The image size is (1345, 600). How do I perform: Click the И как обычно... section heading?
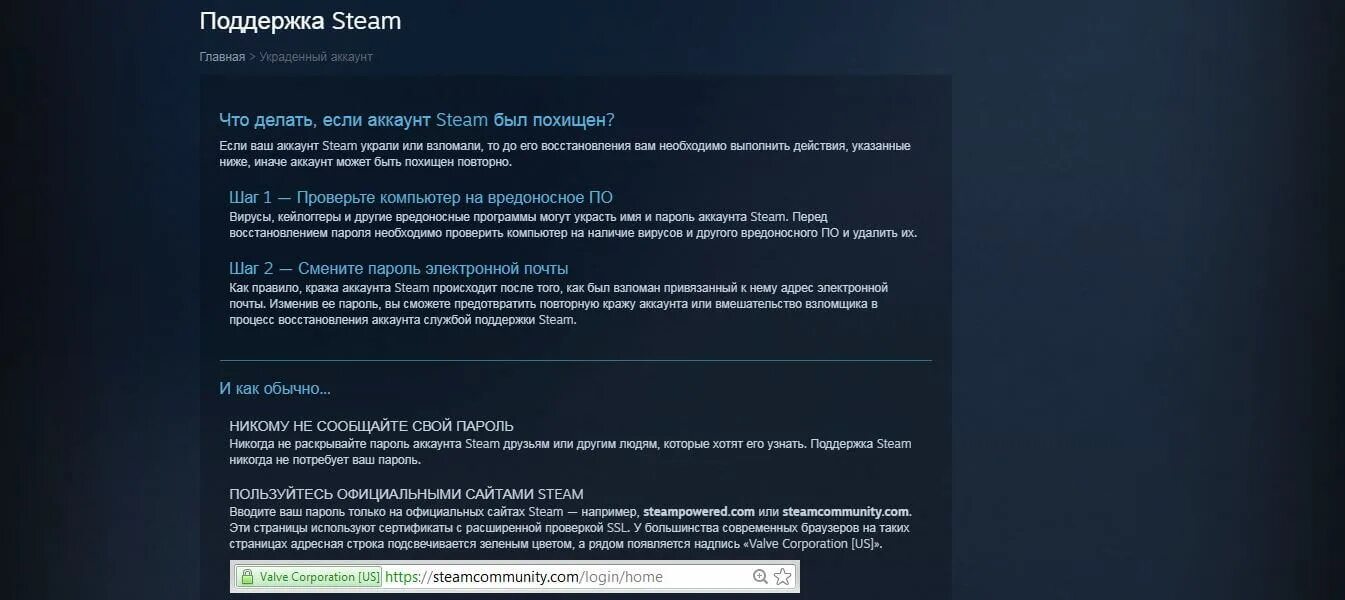point(275,388)
